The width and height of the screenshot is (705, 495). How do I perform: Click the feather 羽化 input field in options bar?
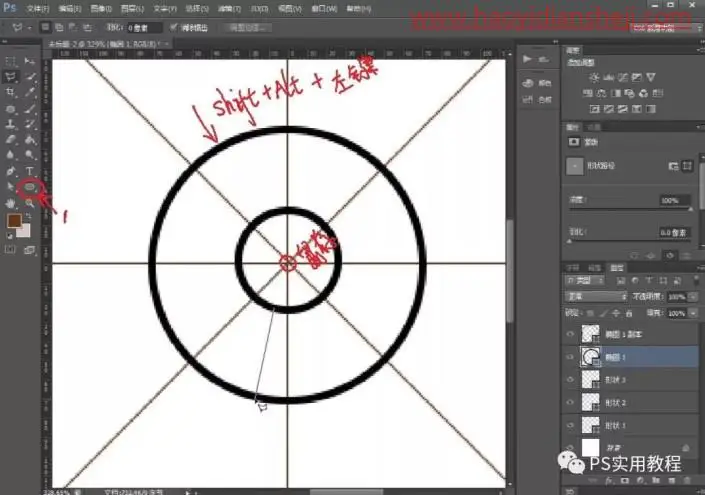point(144,28)
